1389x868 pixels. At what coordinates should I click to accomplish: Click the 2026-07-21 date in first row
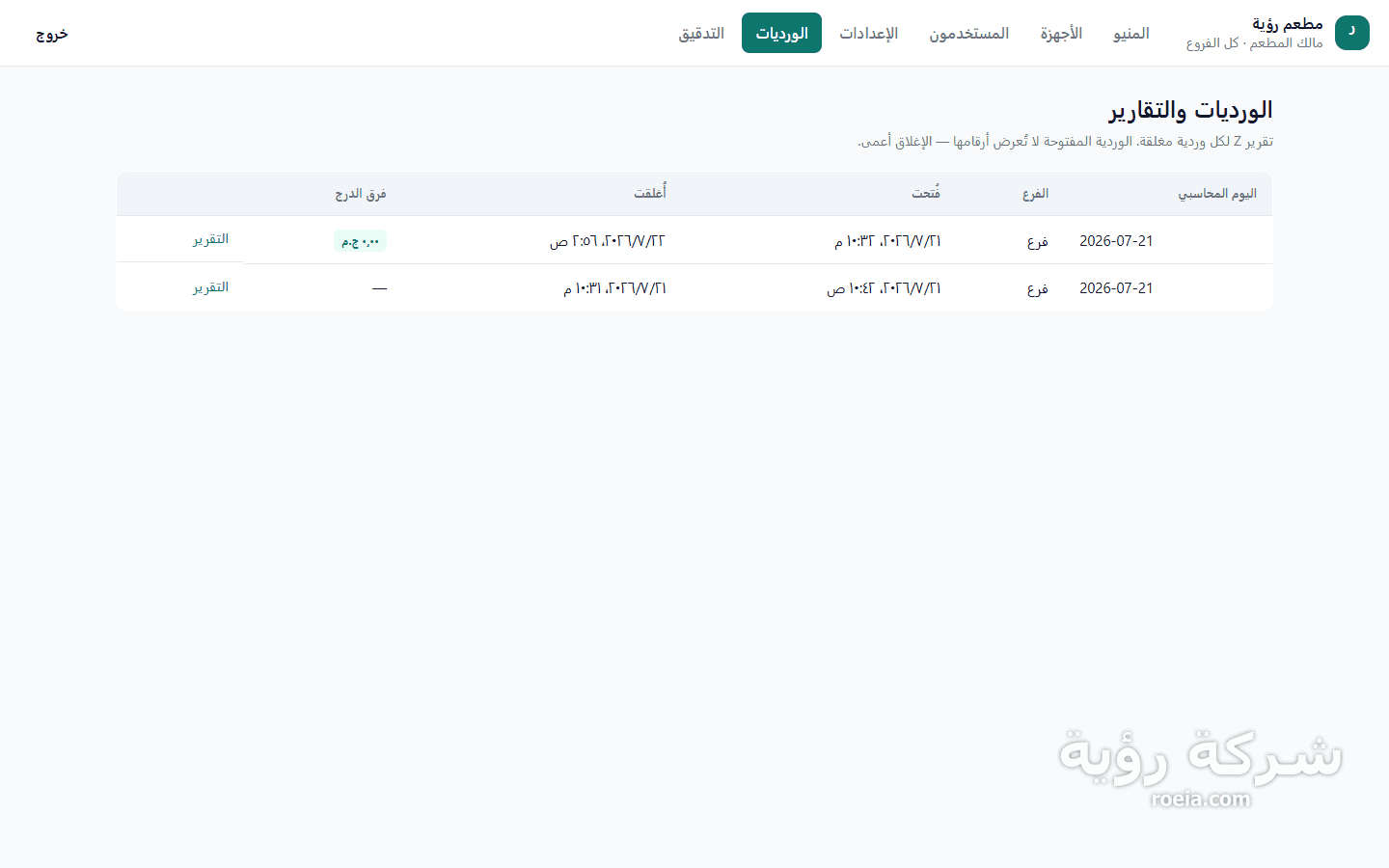pyautogui.click(x=1116, y=241)
